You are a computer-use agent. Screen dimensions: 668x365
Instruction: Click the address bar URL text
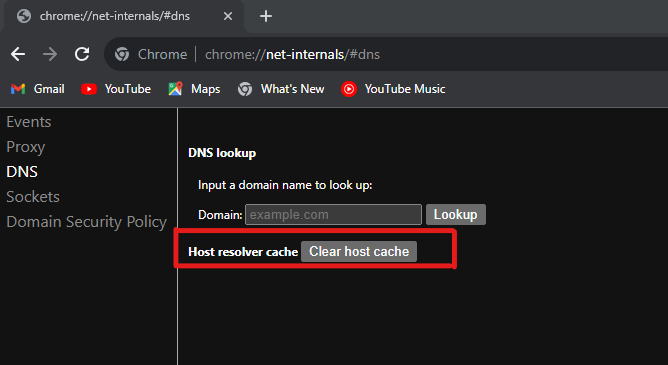click(x=292, y=55)
